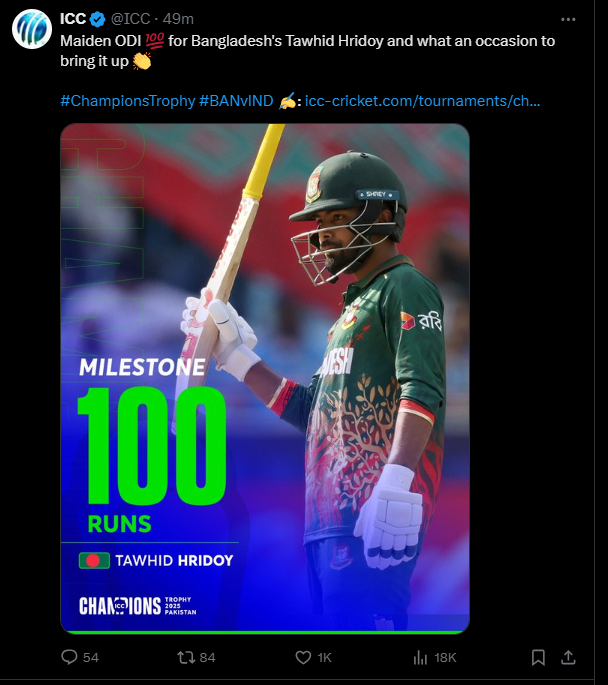Click the 54 replies count
The width and height of the screenshot is (608, 685).
click(91, 657)
